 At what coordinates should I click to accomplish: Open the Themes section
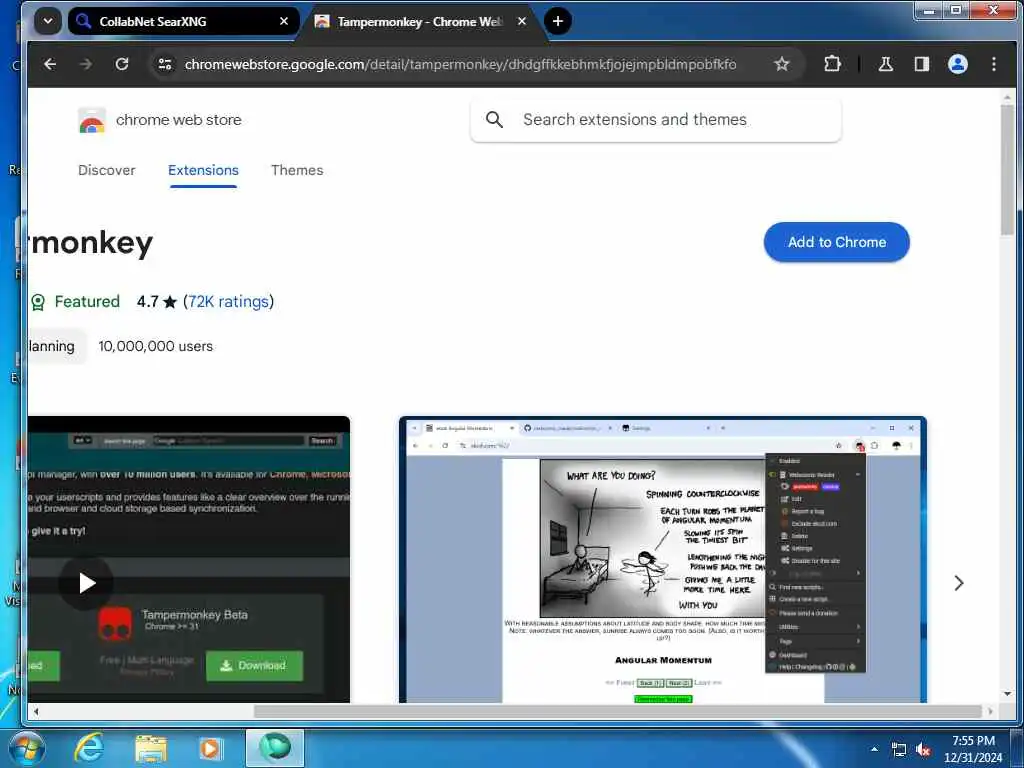297,170
